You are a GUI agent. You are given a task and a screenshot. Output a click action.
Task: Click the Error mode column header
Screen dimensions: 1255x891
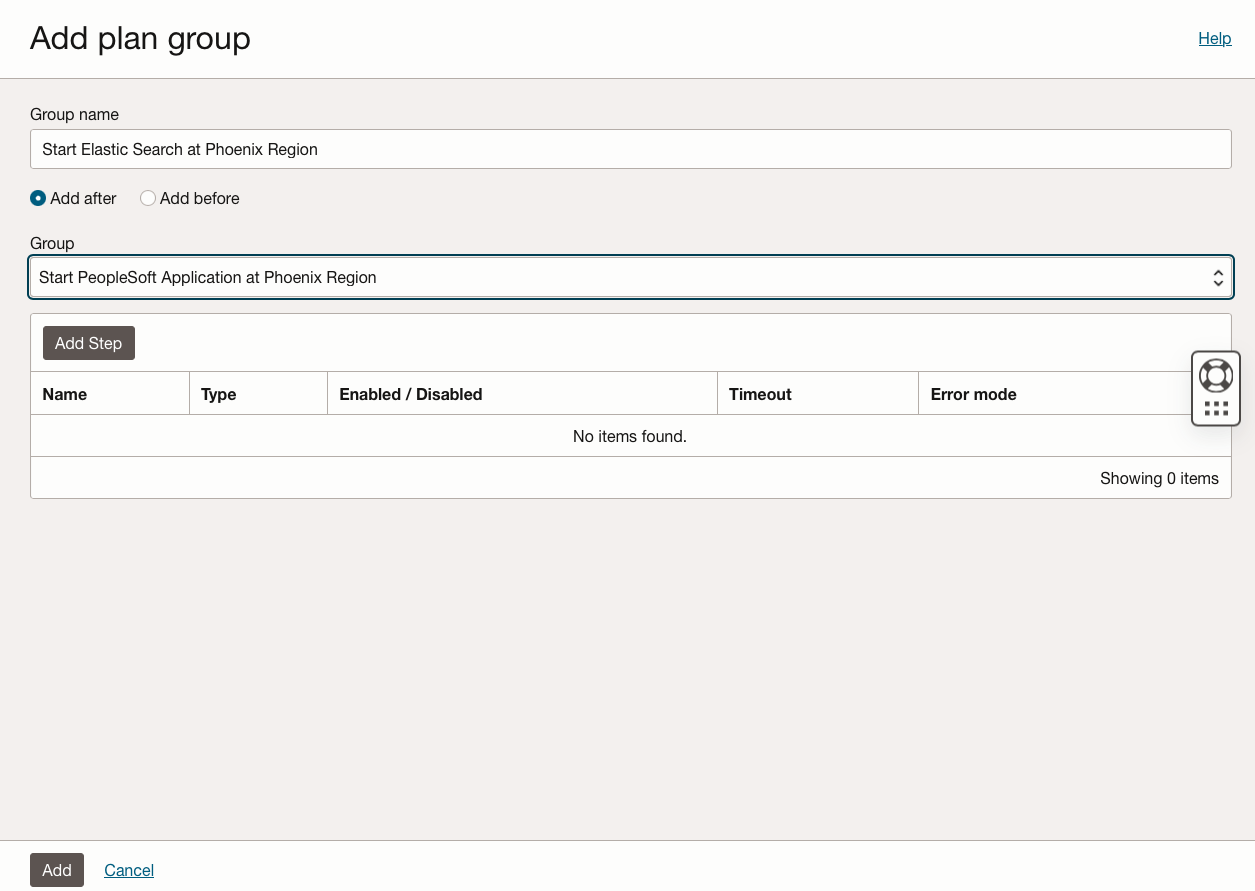point(973,393)
